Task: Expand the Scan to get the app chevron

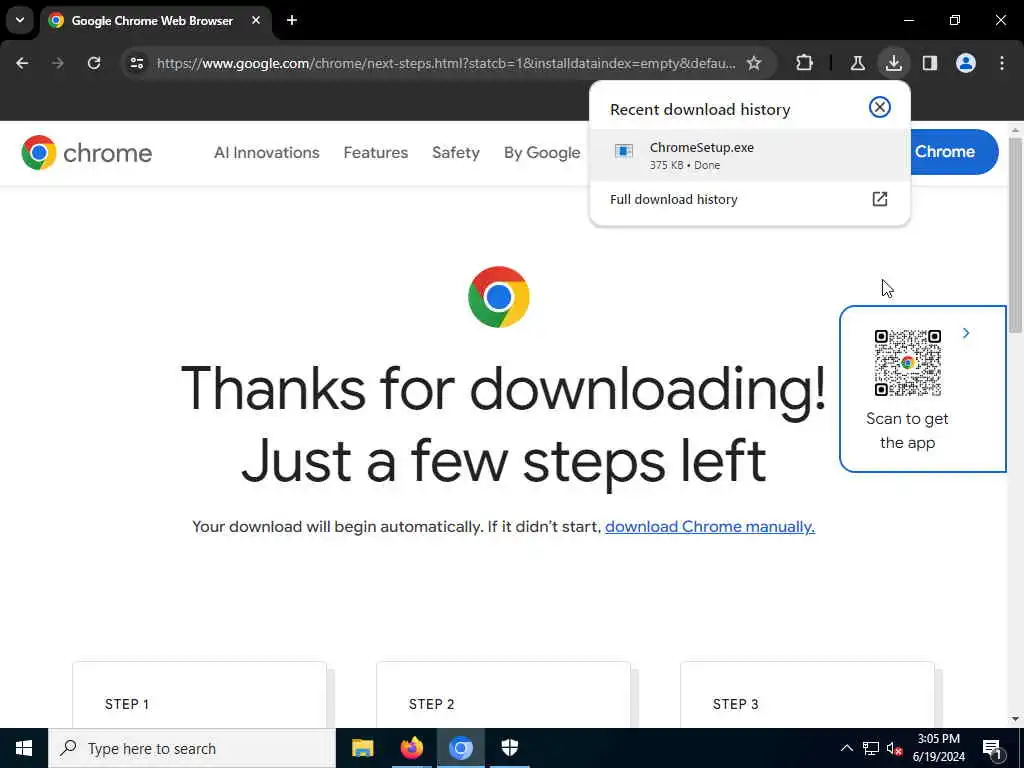Action: point(966,333)
